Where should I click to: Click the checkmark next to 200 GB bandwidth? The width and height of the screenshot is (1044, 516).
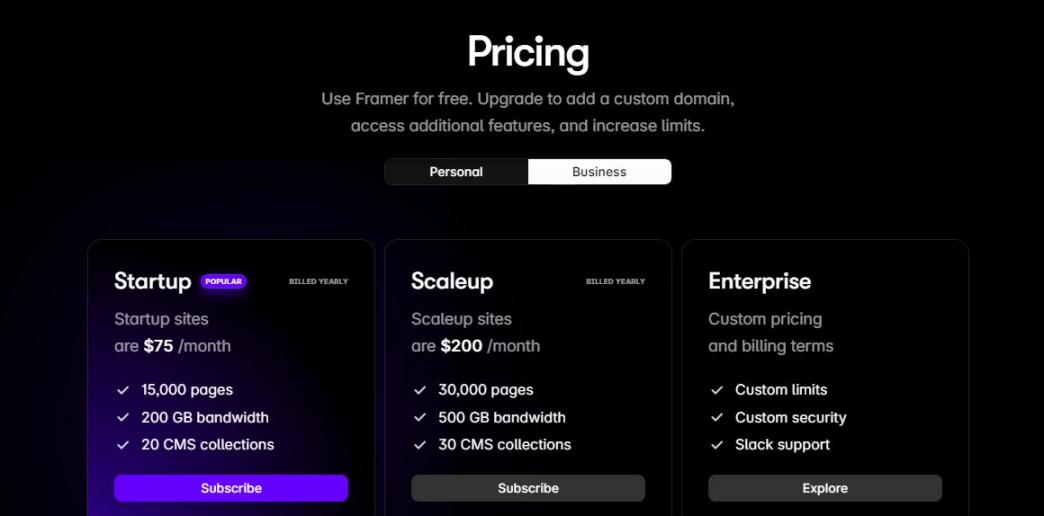123,417
